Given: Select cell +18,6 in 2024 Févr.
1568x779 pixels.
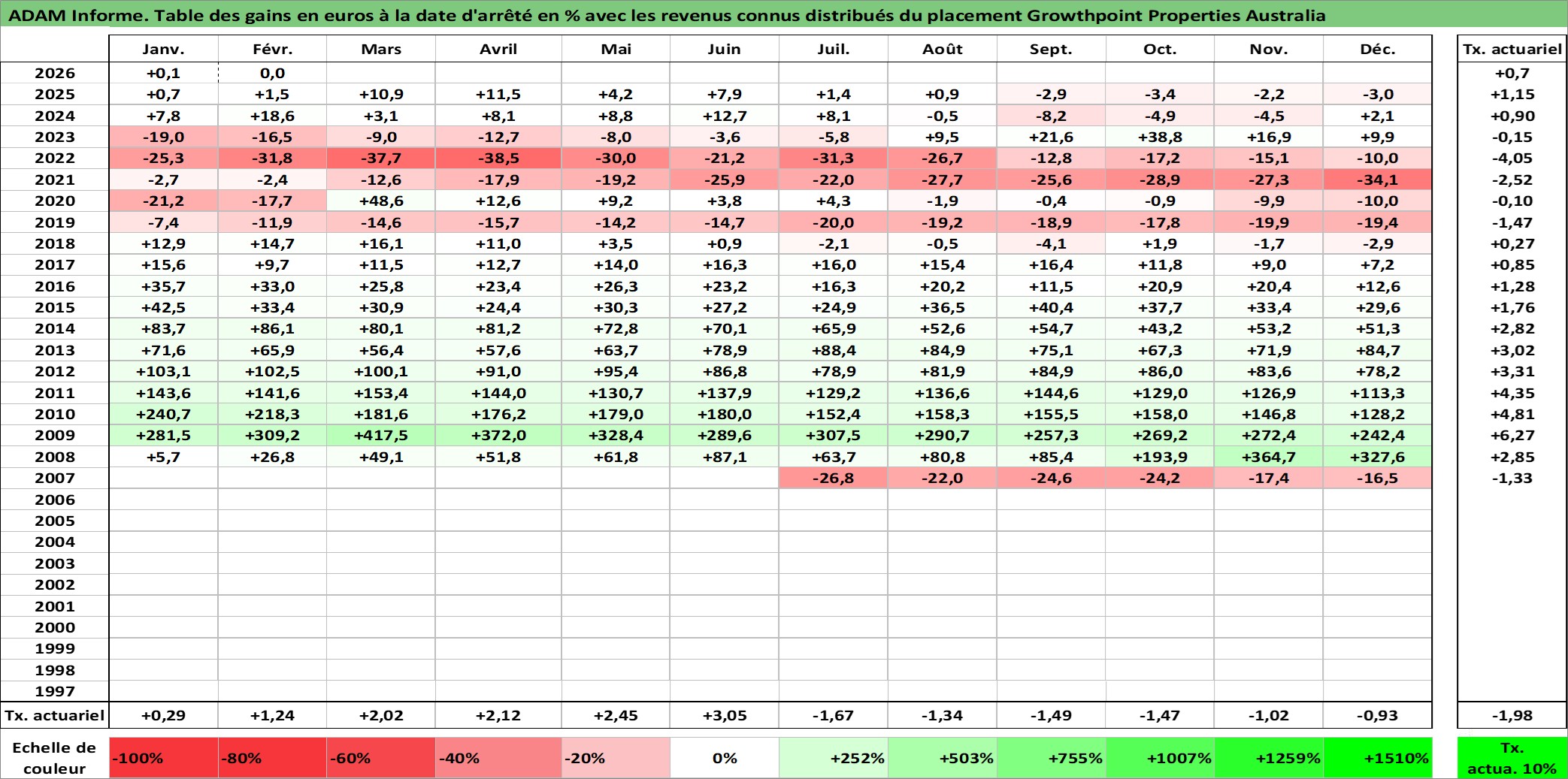Looking at the screenshot, I should pos(272,116).
